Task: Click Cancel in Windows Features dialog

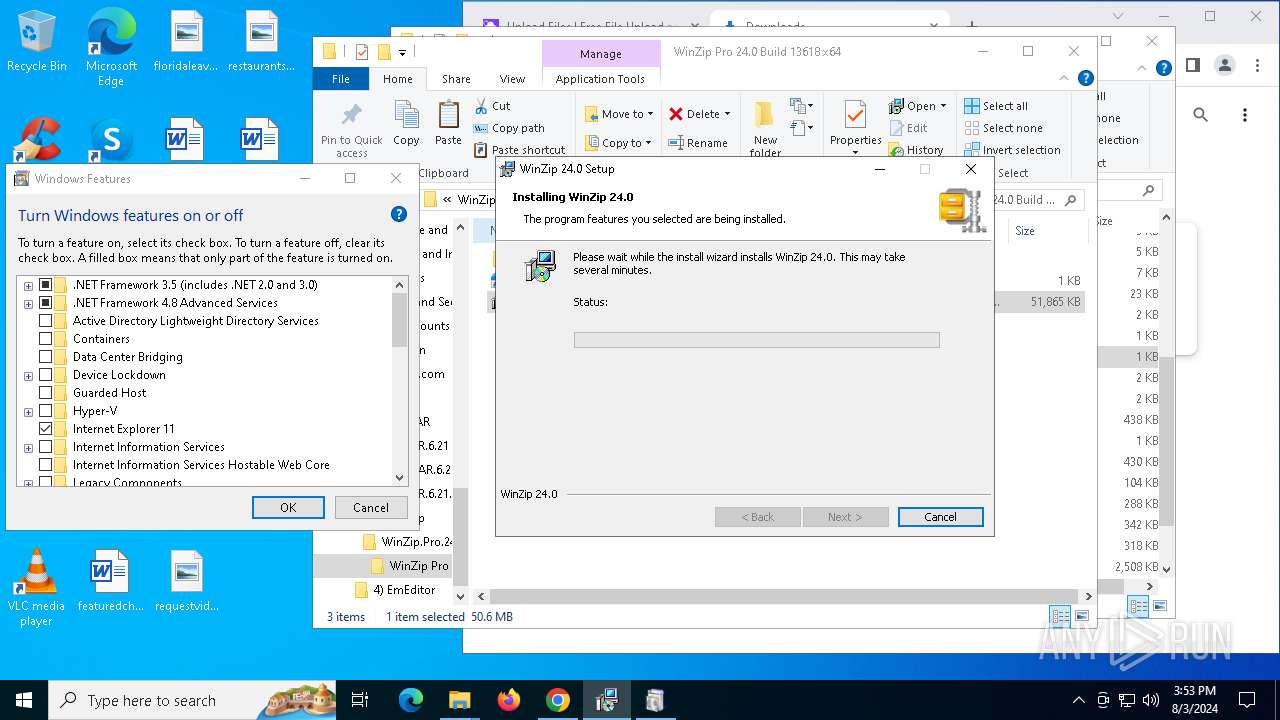Action: click(371, 507)
